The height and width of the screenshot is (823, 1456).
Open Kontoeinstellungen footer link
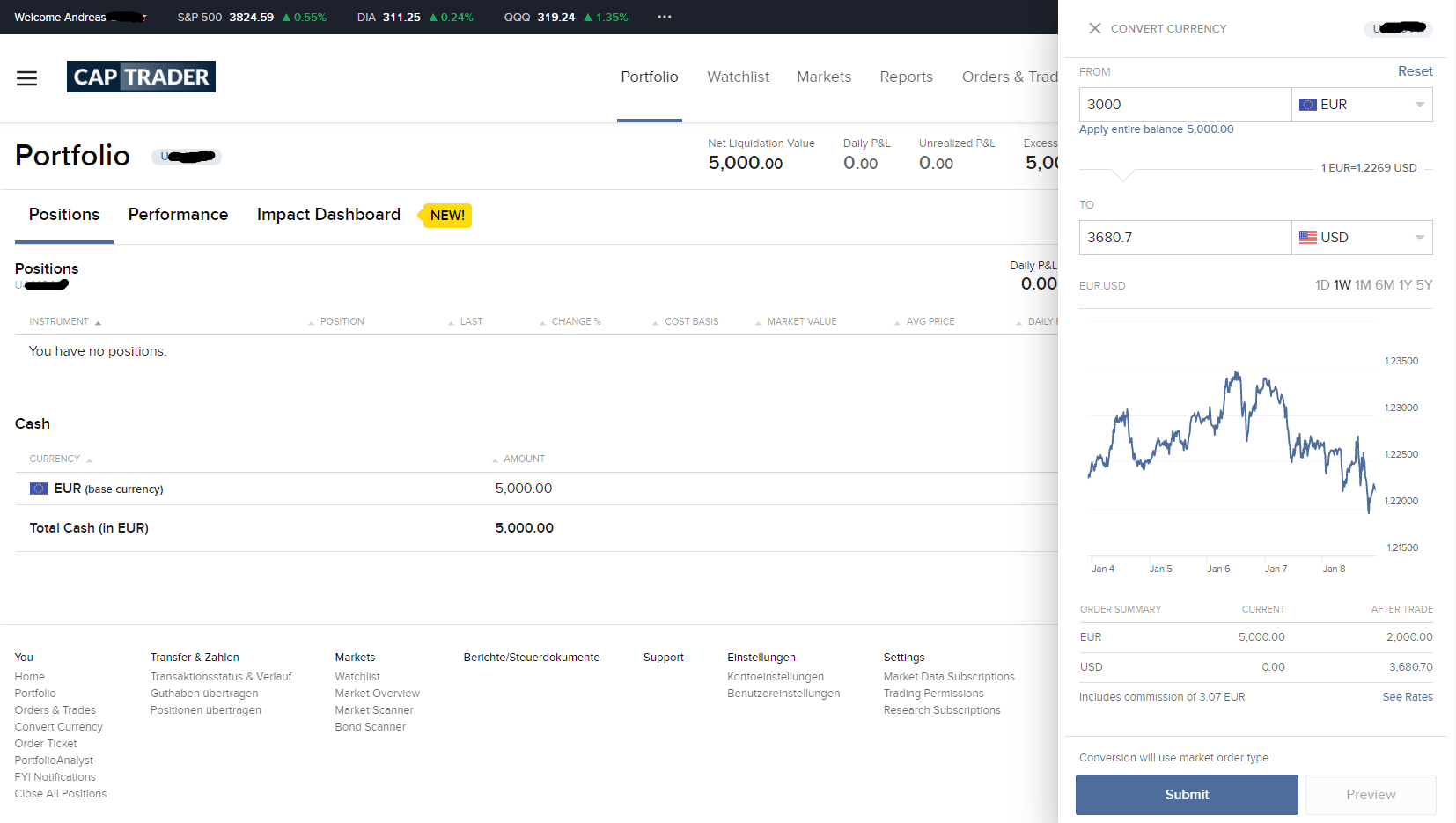pyautogui.click(x=776, y=677)
